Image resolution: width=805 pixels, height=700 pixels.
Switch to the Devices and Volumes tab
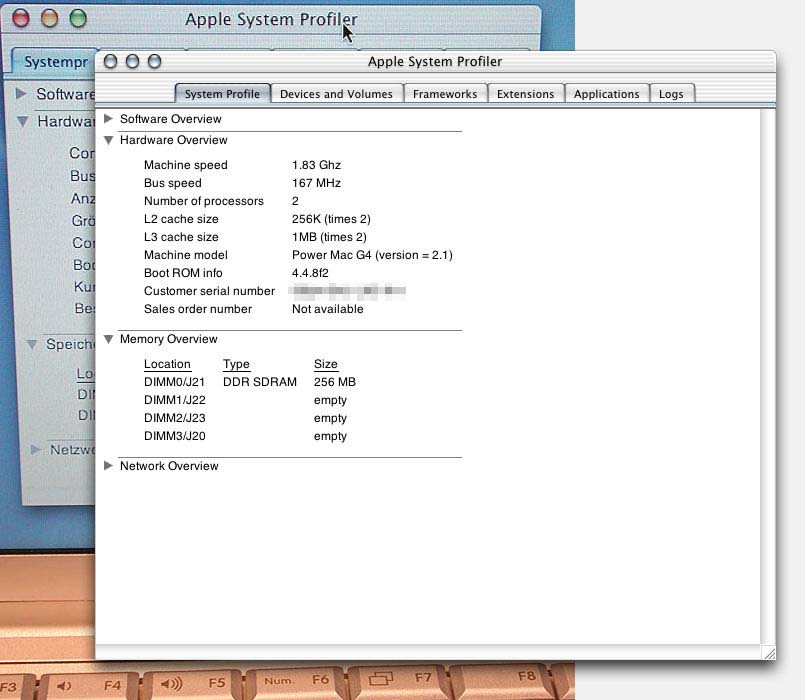[x=336, y=94]
